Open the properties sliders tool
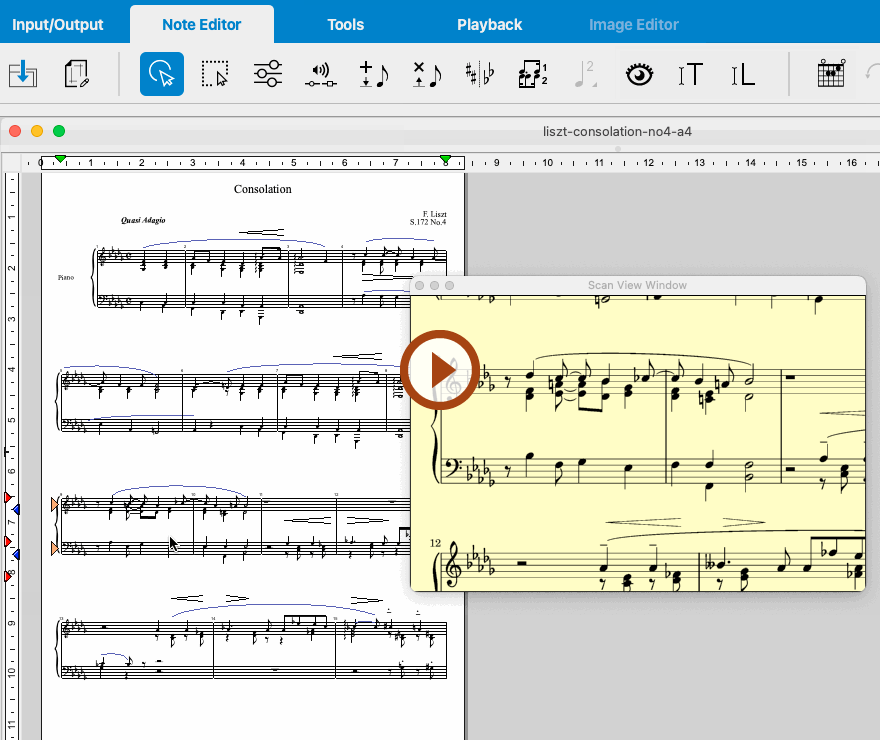This screenshot has height=740, width=880. pos(268,74)
